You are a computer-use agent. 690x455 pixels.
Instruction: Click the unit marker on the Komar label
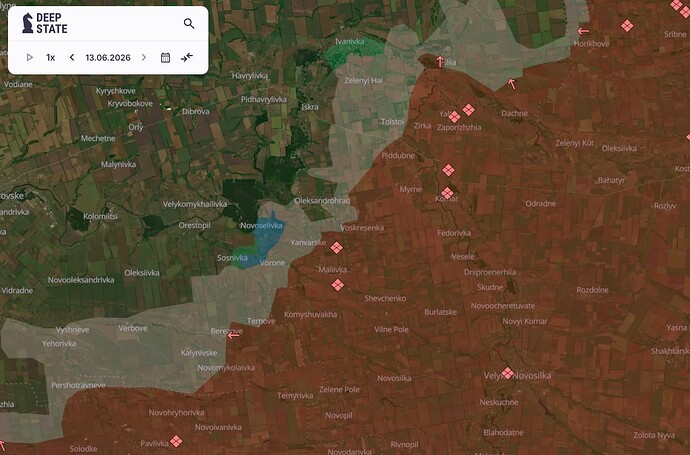[x=447, y=193]
